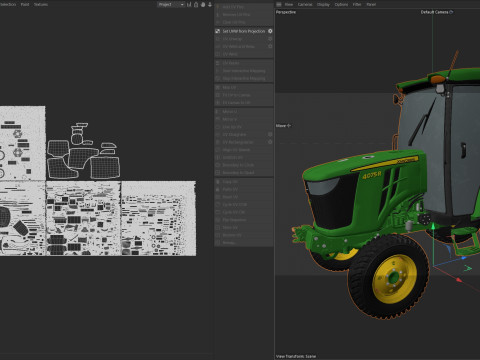The image size is (480, 360).
Task: Choose Align UV Island command
Action: pyautogui.click(x=244, y=150)
